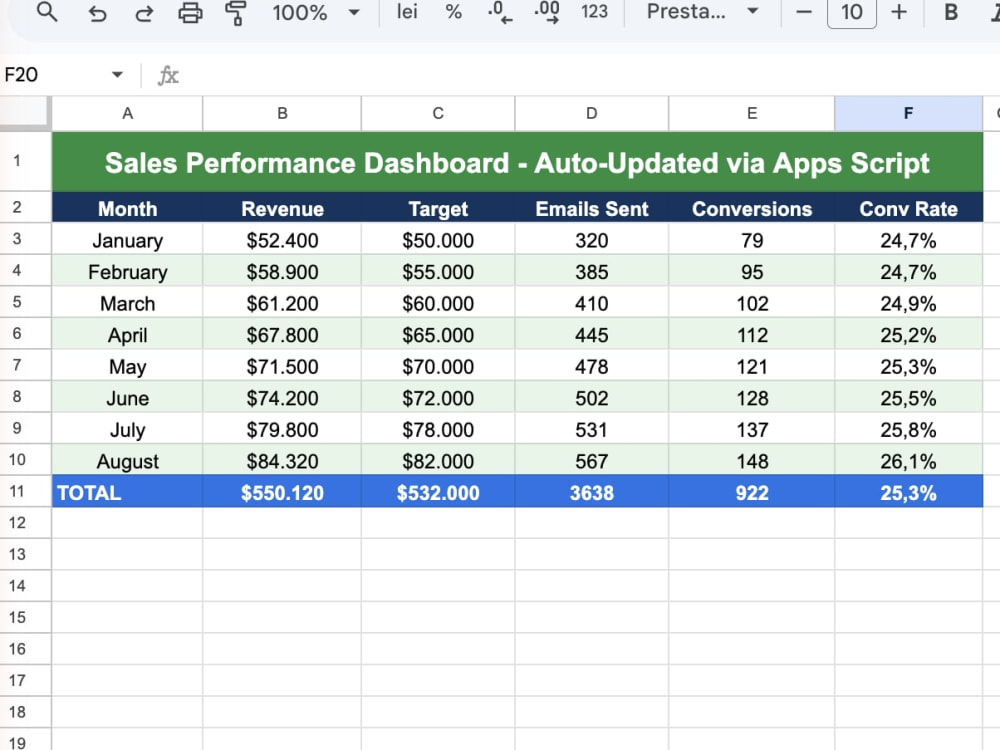The width and height of the screenshot is (1000, 750).
Task: Select column B header
Action: [x=282, y=114]
